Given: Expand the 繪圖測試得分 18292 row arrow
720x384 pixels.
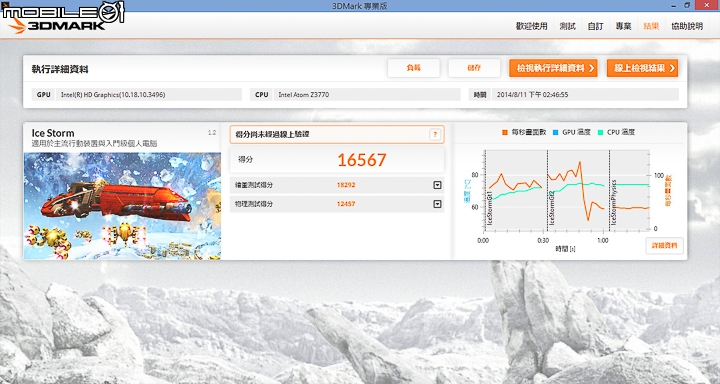Looking at the screenshot, I should pyautogui.click(x=437, y=185).
